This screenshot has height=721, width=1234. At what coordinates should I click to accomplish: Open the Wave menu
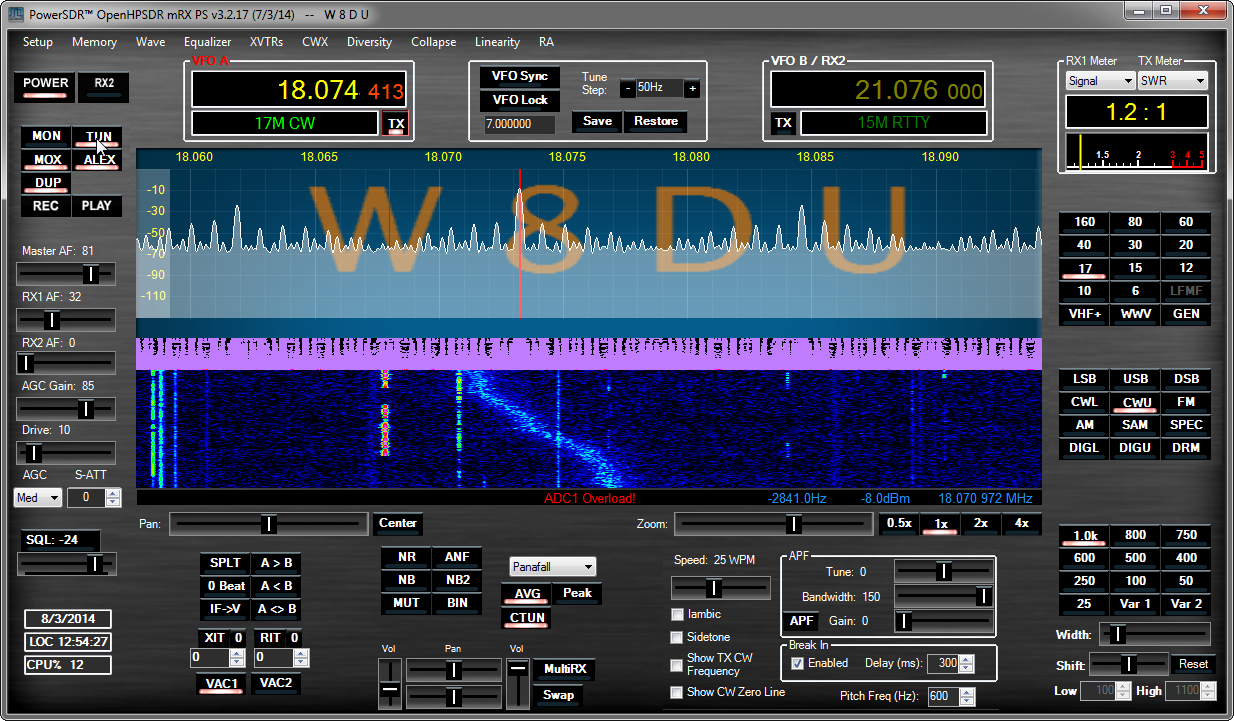point(150,42)
